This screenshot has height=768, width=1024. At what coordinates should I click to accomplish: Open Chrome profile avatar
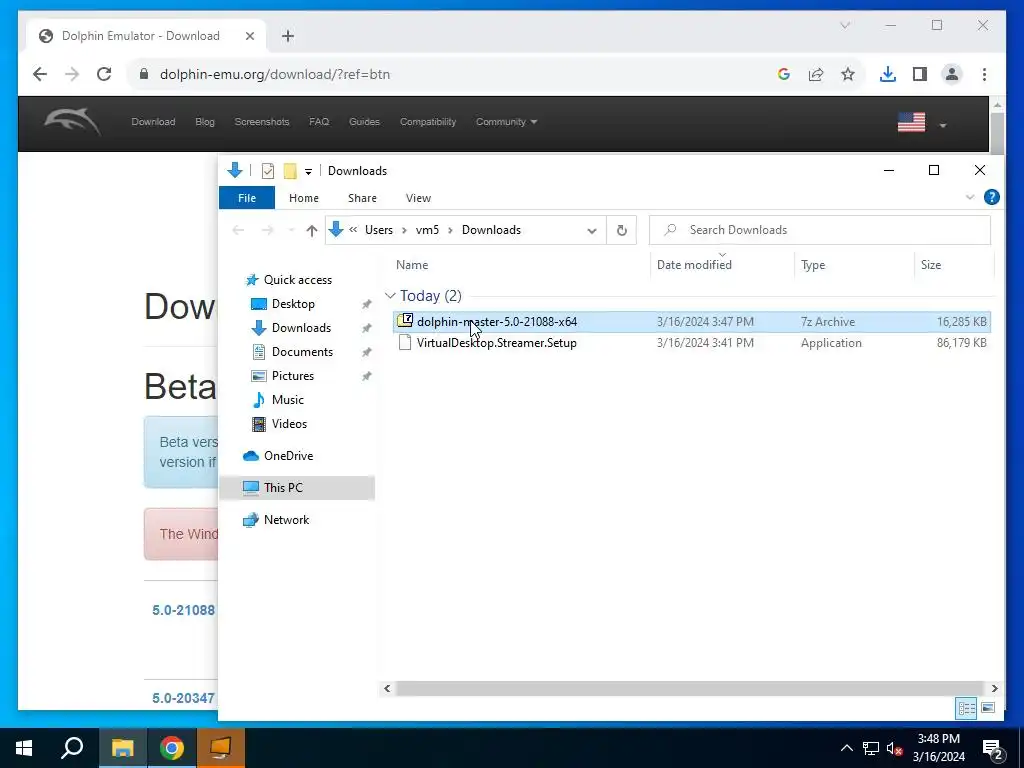[952, 74]
